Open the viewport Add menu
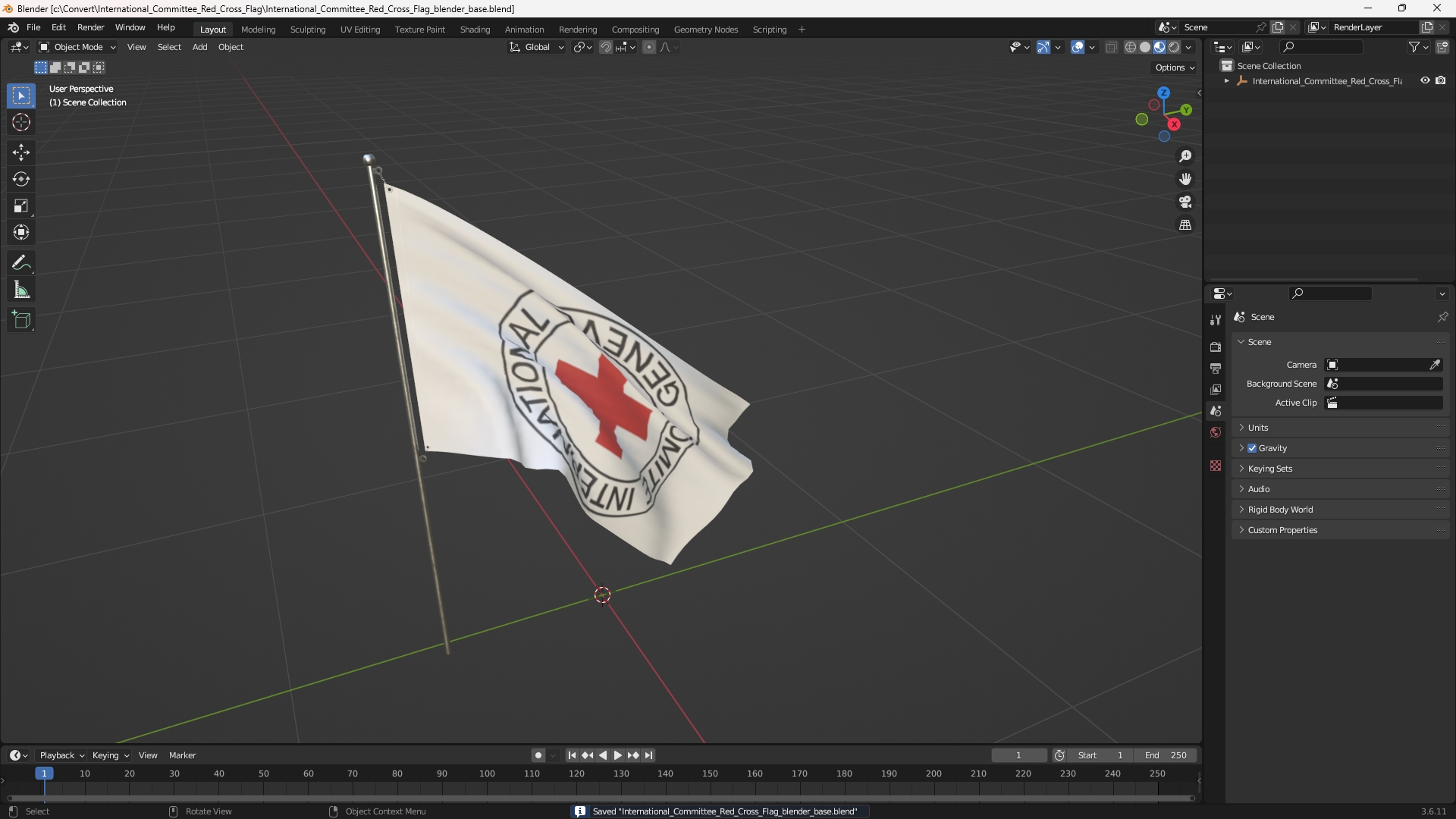Image resolution: width=1456 pixels, height=819 pixels. [199, 47]
